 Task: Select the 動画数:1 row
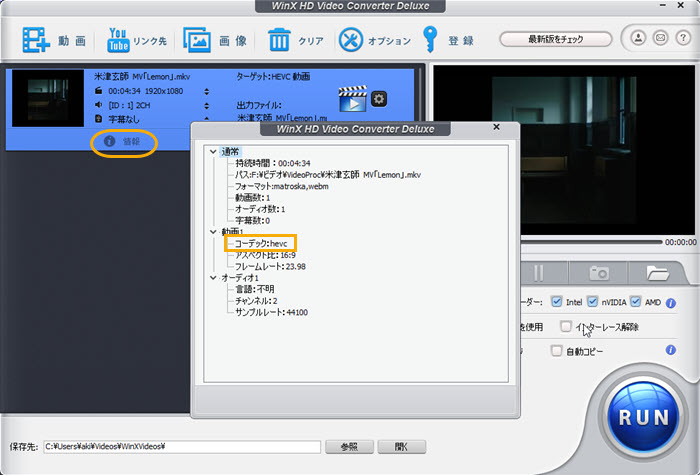[252, 197]
